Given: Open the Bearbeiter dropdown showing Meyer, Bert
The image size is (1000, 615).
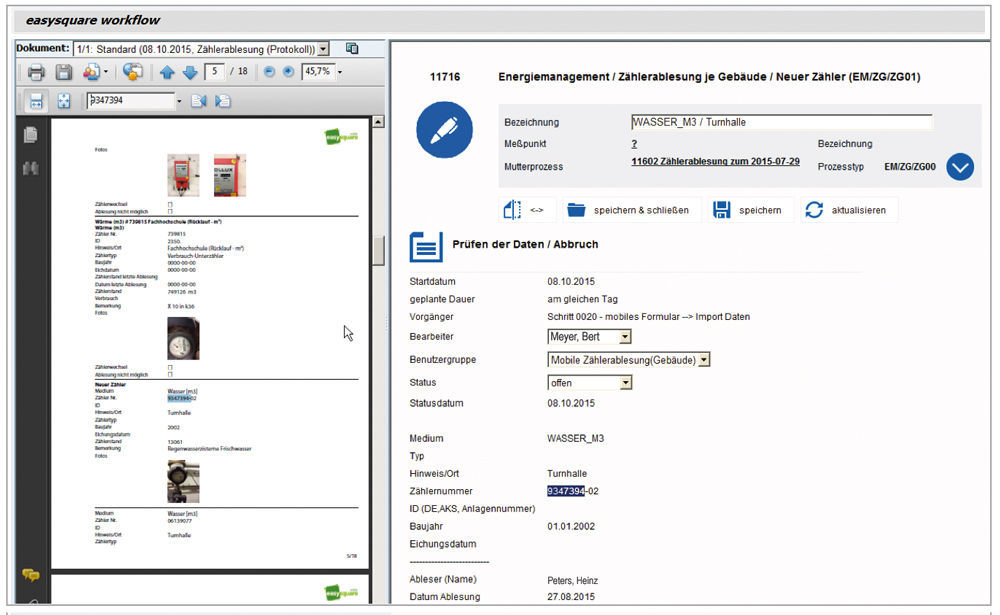Looking at the screenshot, I should pyautogui.click(x=625, y=337).
